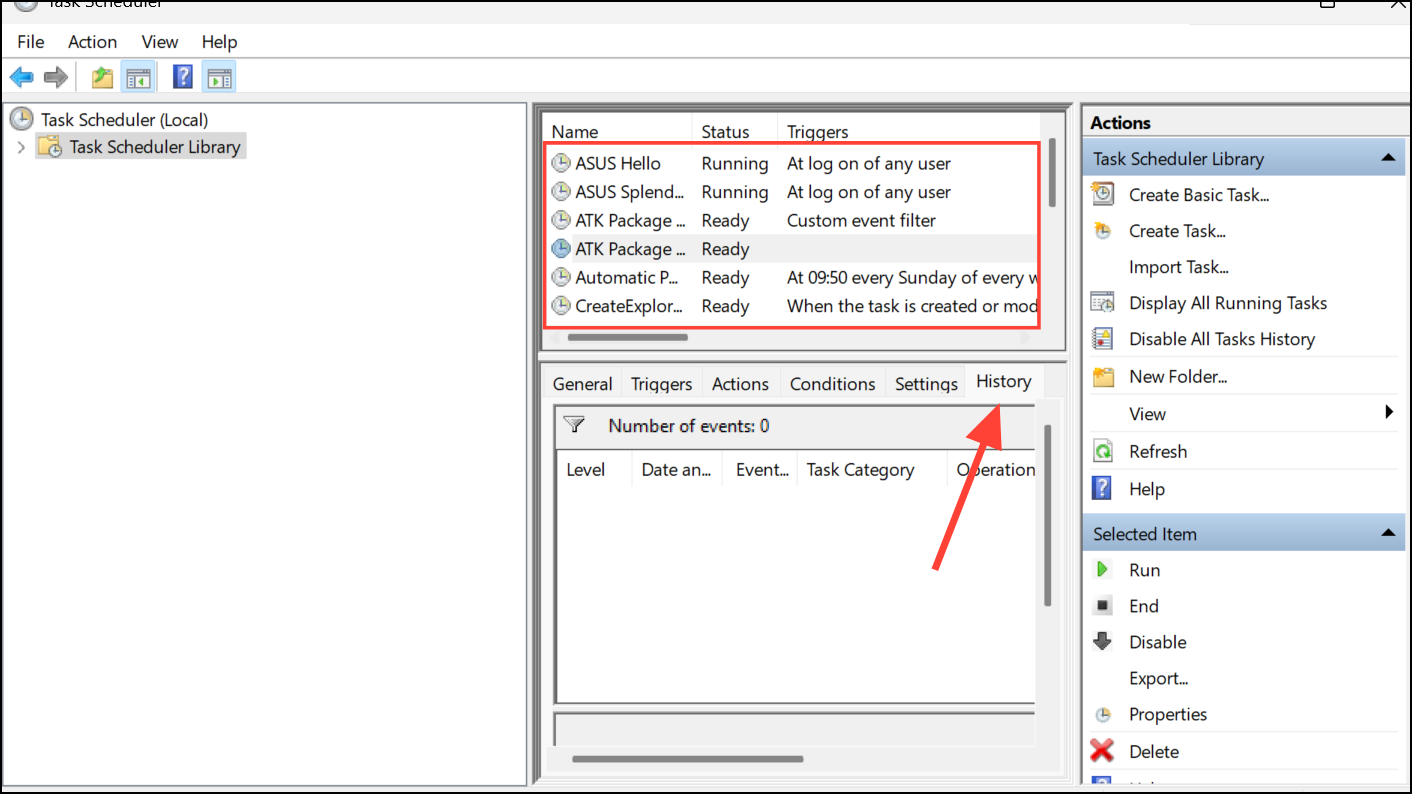Open the View submenu arrow
Viewport: 1412px width, 794px height.
coord(1389,412)
